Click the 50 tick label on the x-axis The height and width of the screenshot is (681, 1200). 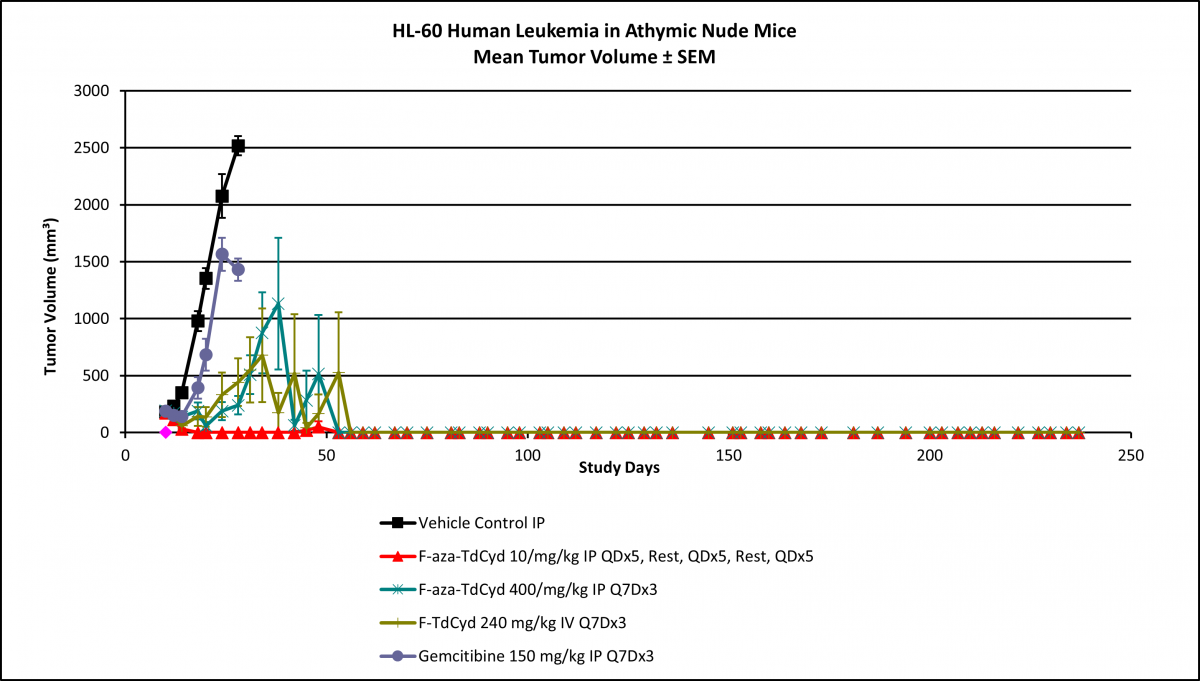(x=326, y=456)
